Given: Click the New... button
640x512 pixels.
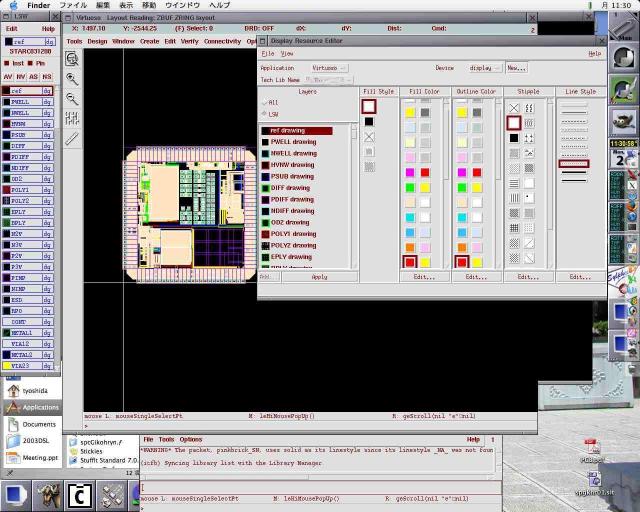Looking at the screenshot, I should (516, 68).
